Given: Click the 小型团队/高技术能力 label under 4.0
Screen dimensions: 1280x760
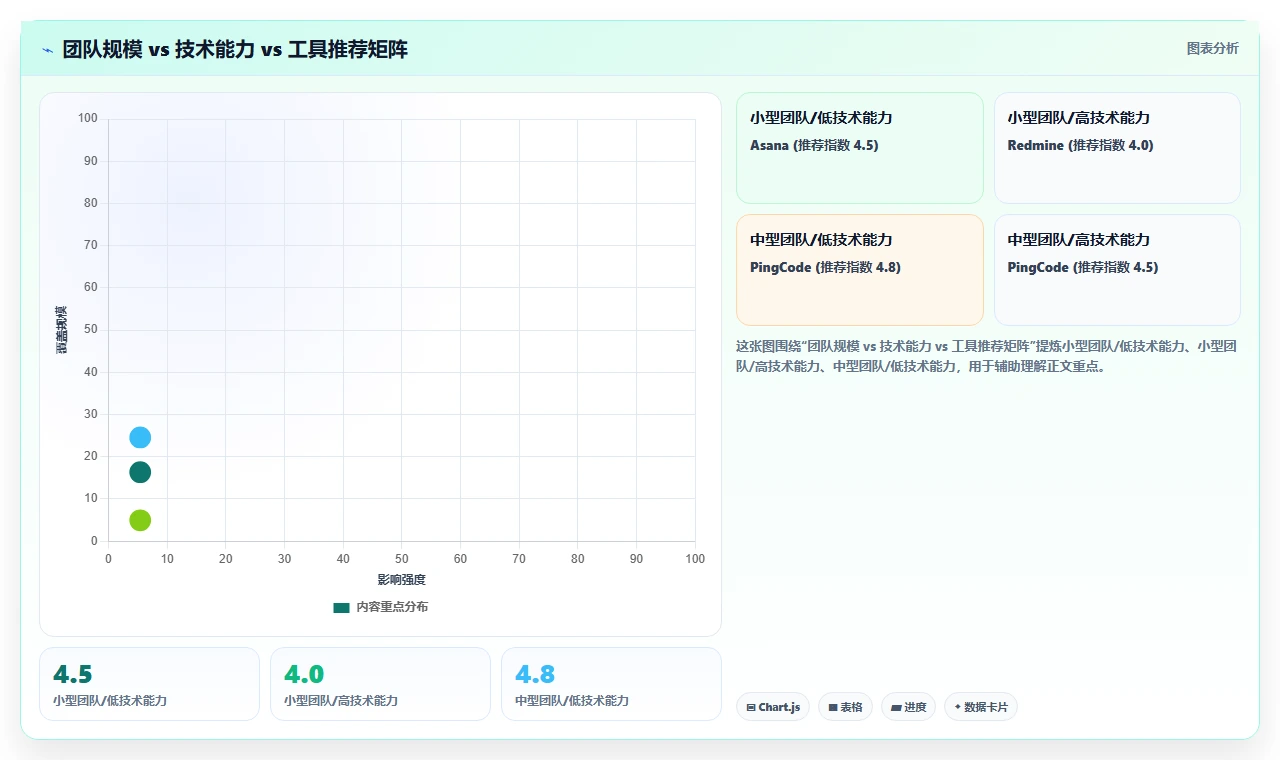Looking at the screenshot, I should (341, 701).
